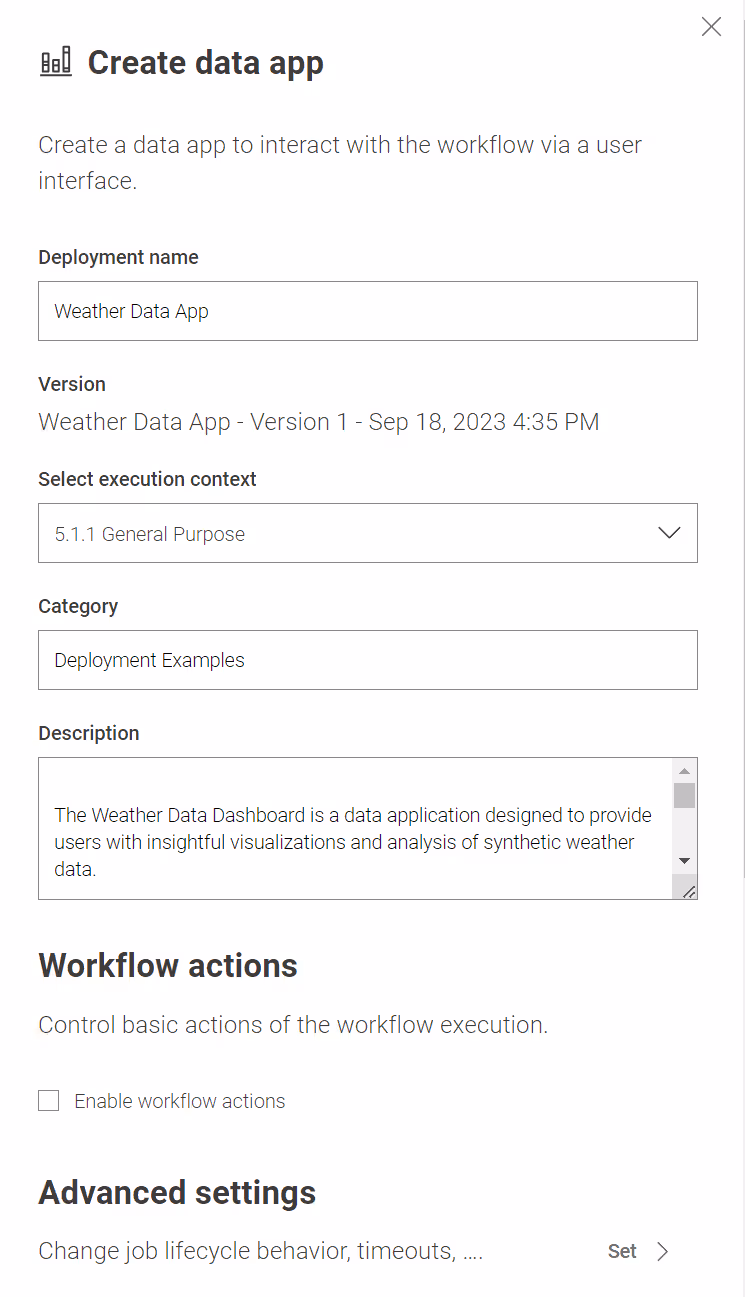
Task: Click the Description scrollbar down arrow
Action: [x=685, y=861]
